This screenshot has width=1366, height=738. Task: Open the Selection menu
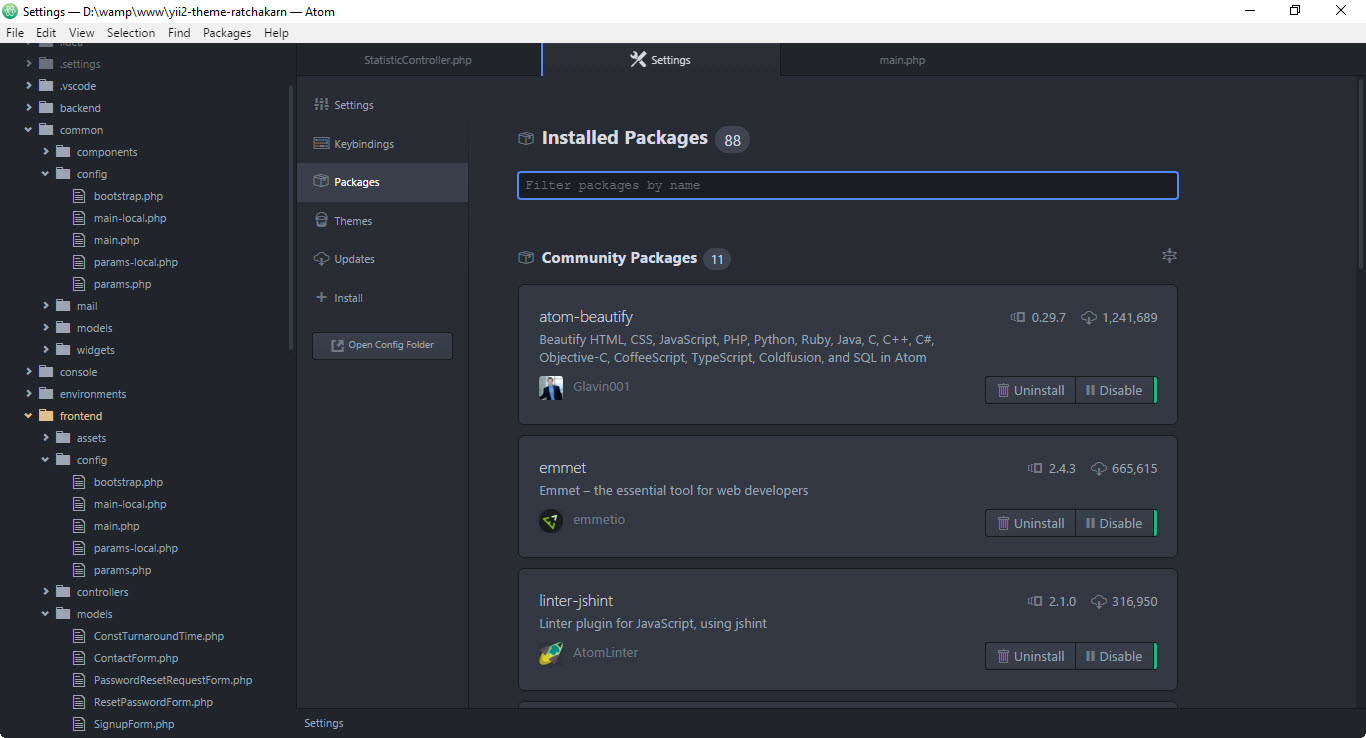[131, 33]
